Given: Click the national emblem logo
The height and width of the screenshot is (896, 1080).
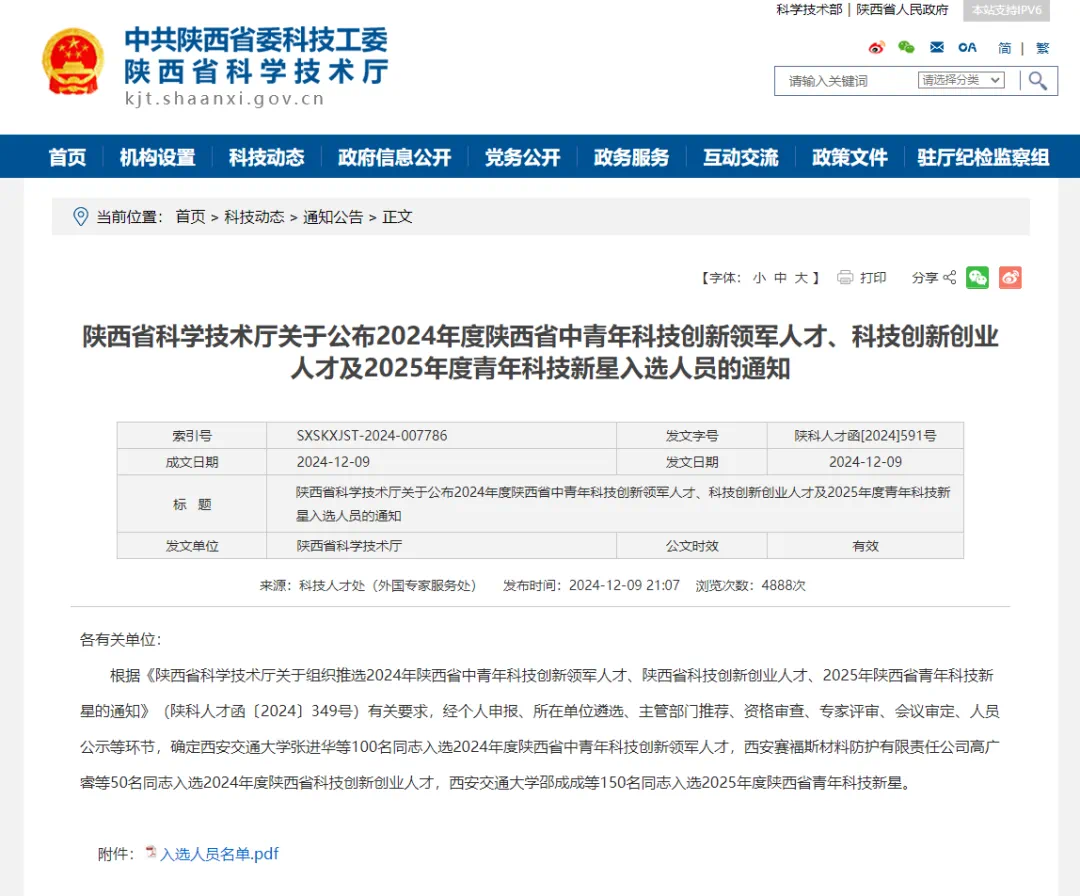Looking at the screenshot, I should pyautogui.click(x=73, y=62).
